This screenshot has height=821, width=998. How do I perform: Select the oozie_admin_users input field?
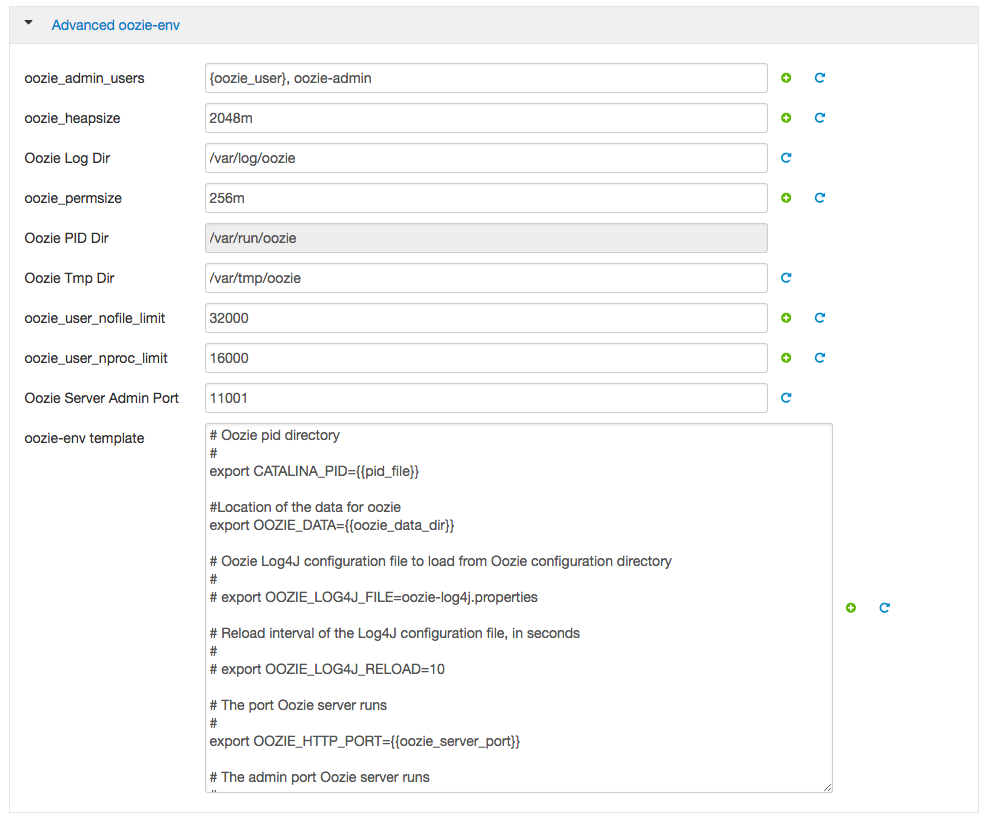tap(486, 78)
